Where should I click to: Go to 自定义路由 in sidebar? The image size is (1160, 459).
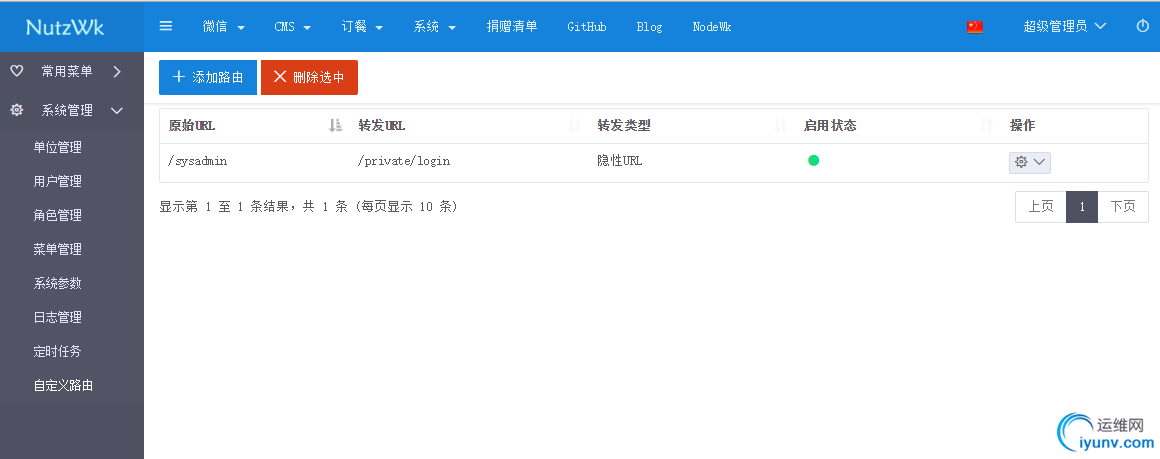click(x=64, y=386)
